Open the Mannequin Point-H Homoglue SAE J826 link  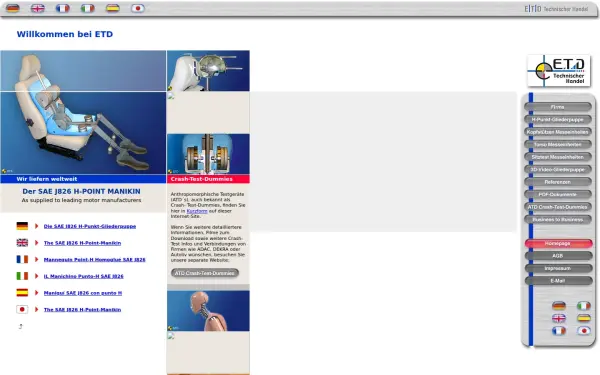click(95, 259)
